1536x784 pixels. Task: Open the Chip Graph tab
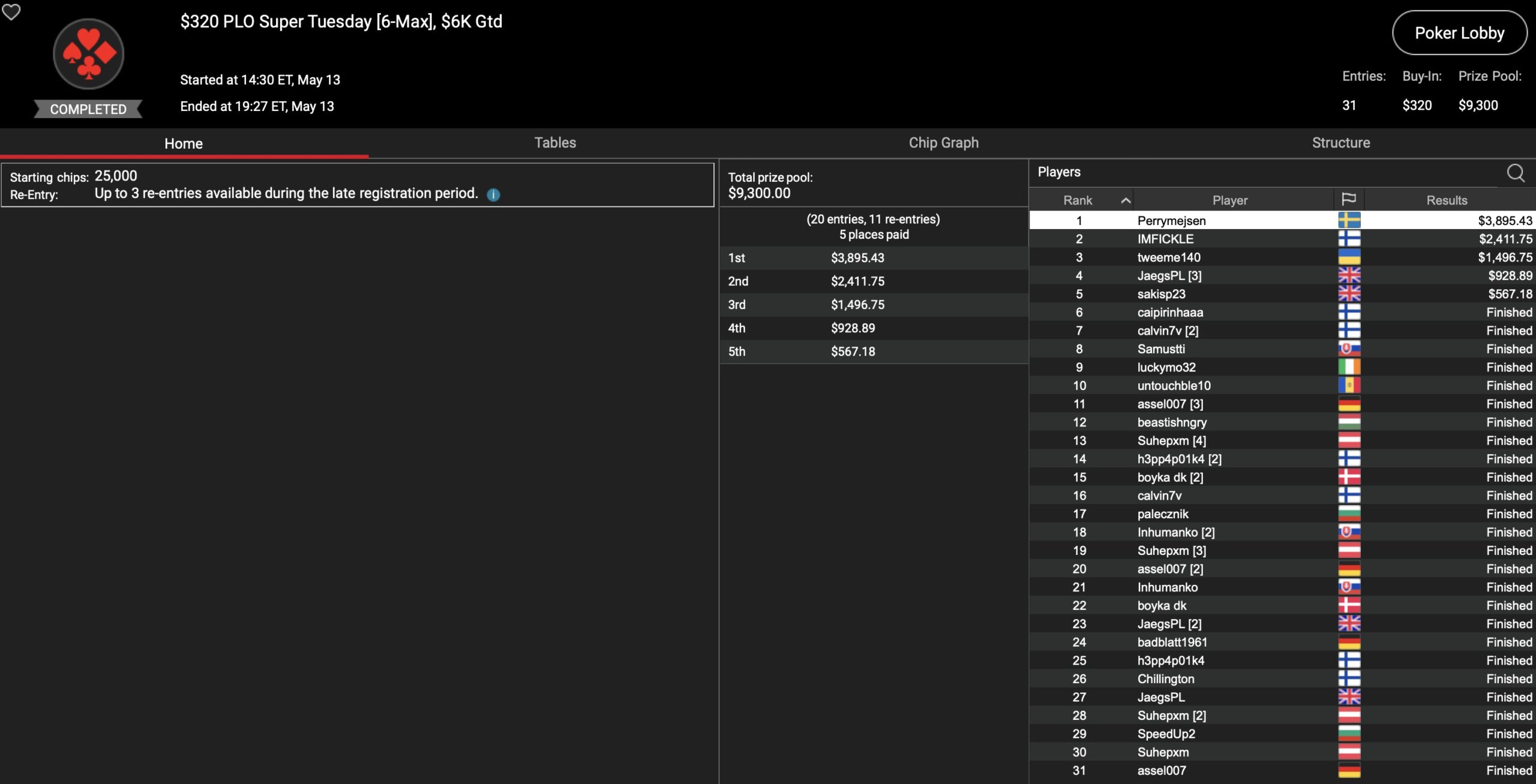pyautogui.click(x=943, y=143)
